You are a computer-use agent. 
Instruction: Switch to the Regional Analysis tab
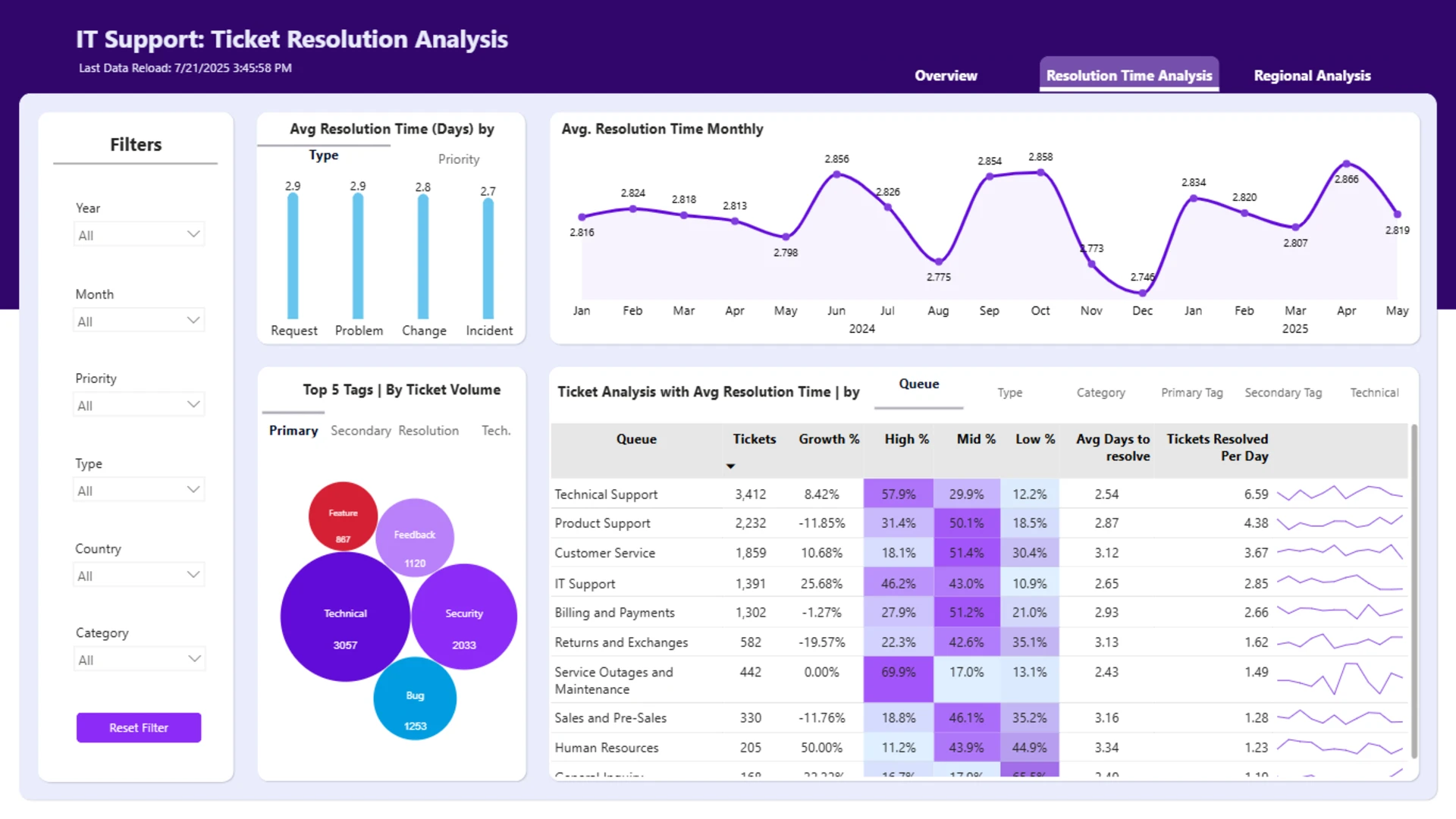(1312, 76)
